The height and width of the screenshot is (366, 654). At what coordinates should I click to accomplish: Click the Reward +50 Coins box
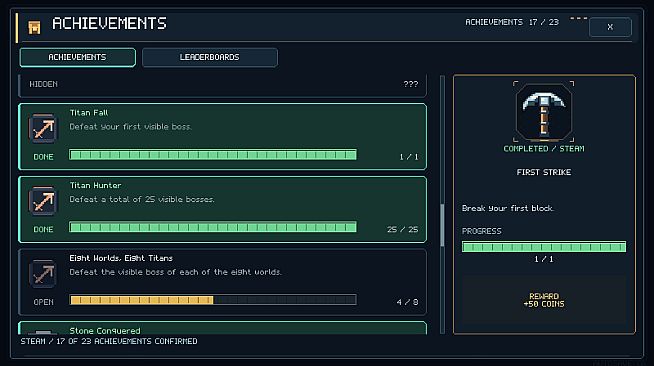[x=543, y=300]
